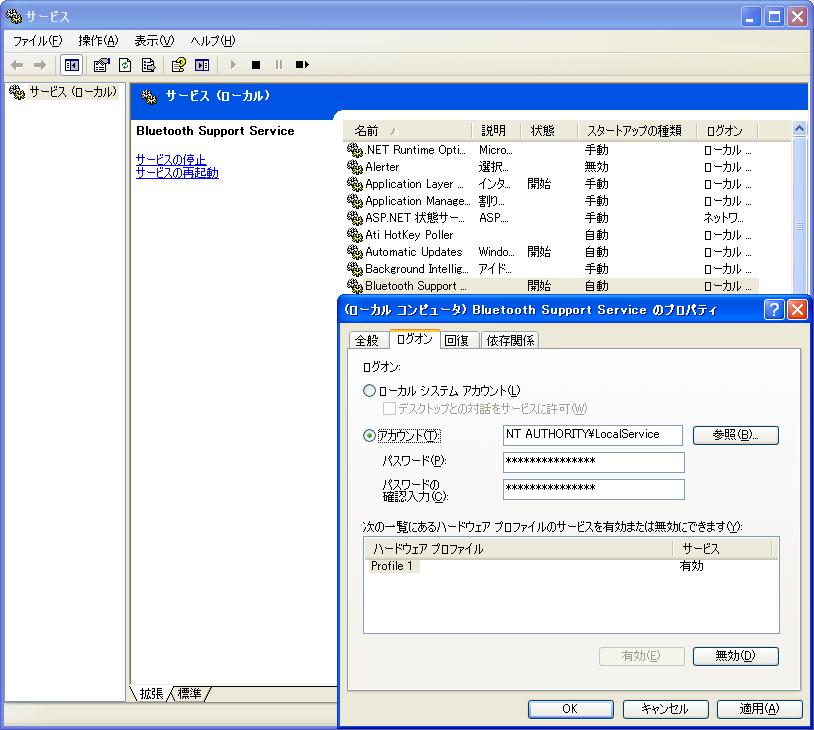Click the Forward arrow in the toolbar
Viewport: 814px width, 730px height.
(x=39, y=65)
